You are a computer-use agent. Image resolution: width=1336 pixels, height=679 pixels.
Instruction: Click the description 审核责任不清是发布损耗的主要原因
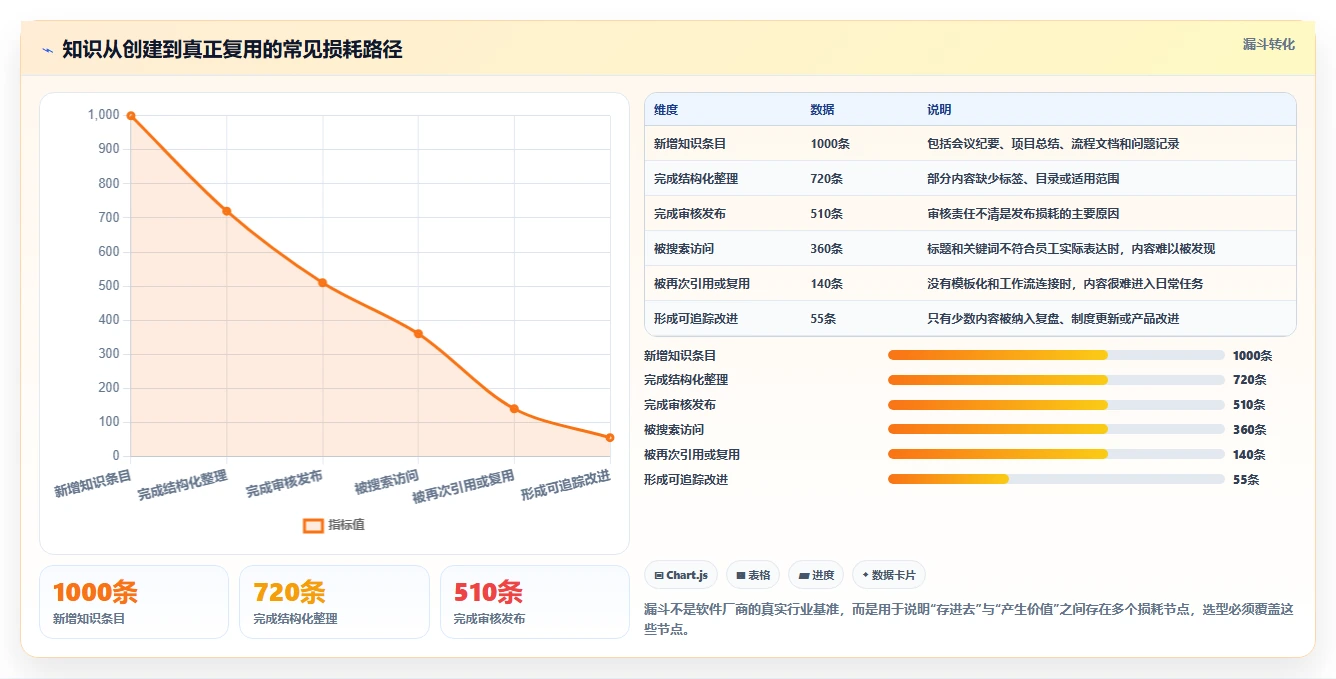(1023, 214)
